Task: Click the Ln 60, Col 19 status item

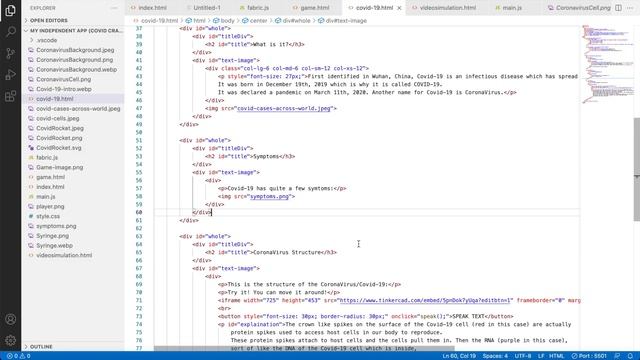Action: point(459,356)
